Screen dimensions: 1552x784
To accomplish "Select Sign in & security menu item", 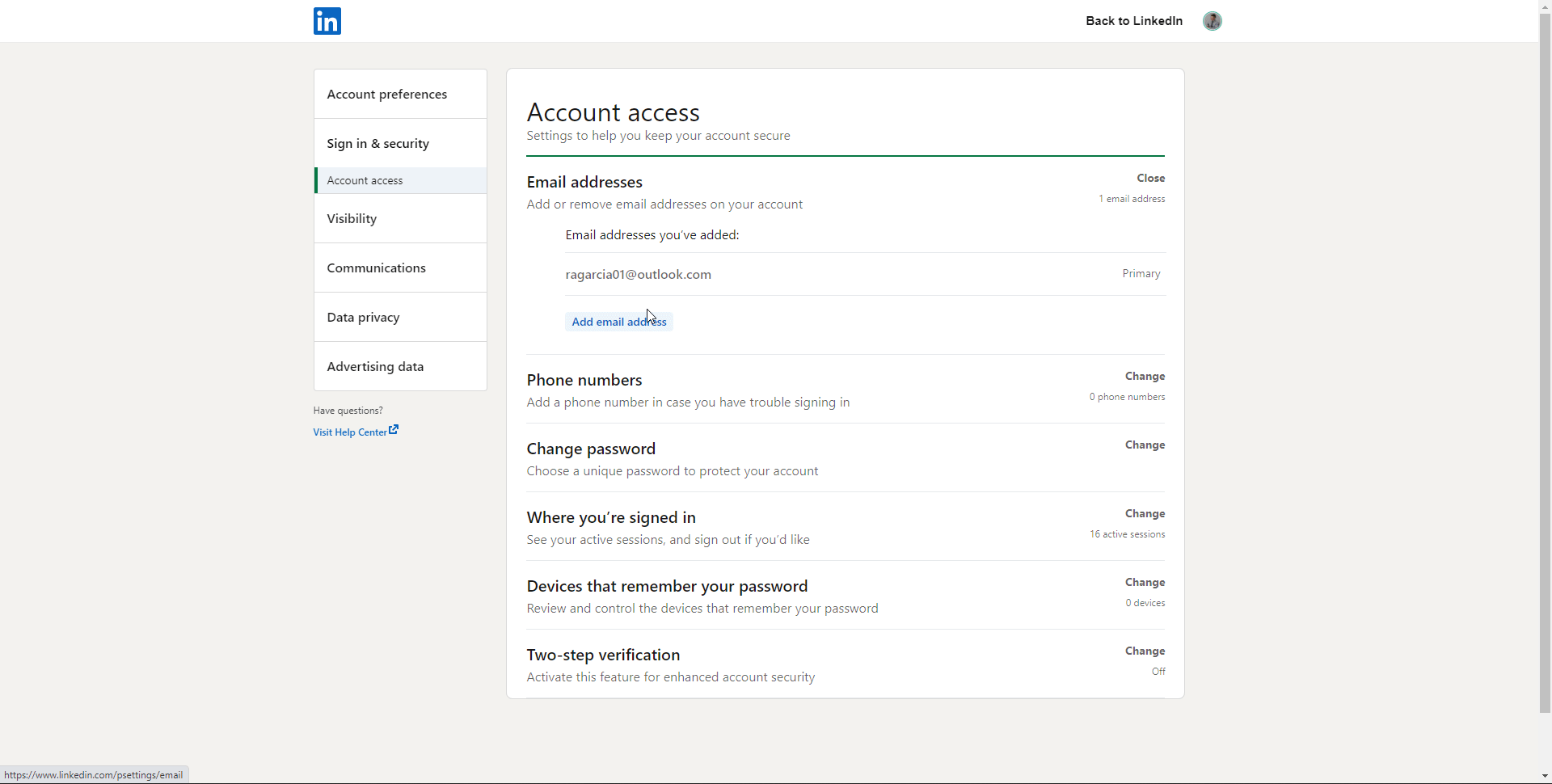I will point(377,144).
